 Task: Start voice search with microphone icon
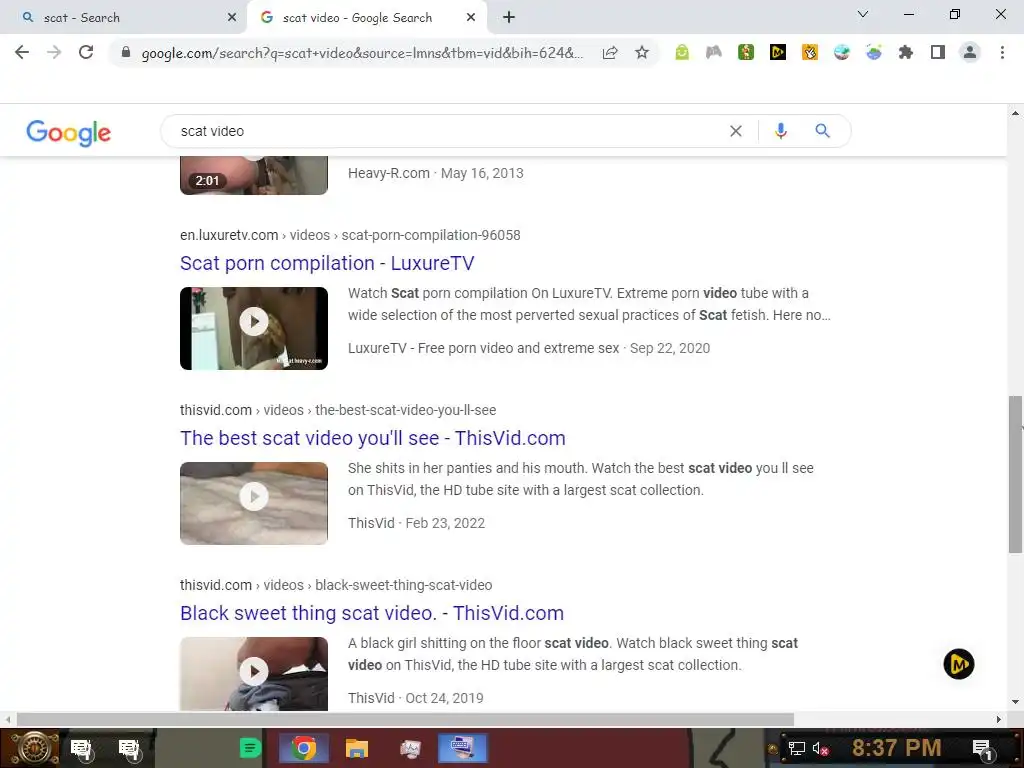tap(780, 131)
